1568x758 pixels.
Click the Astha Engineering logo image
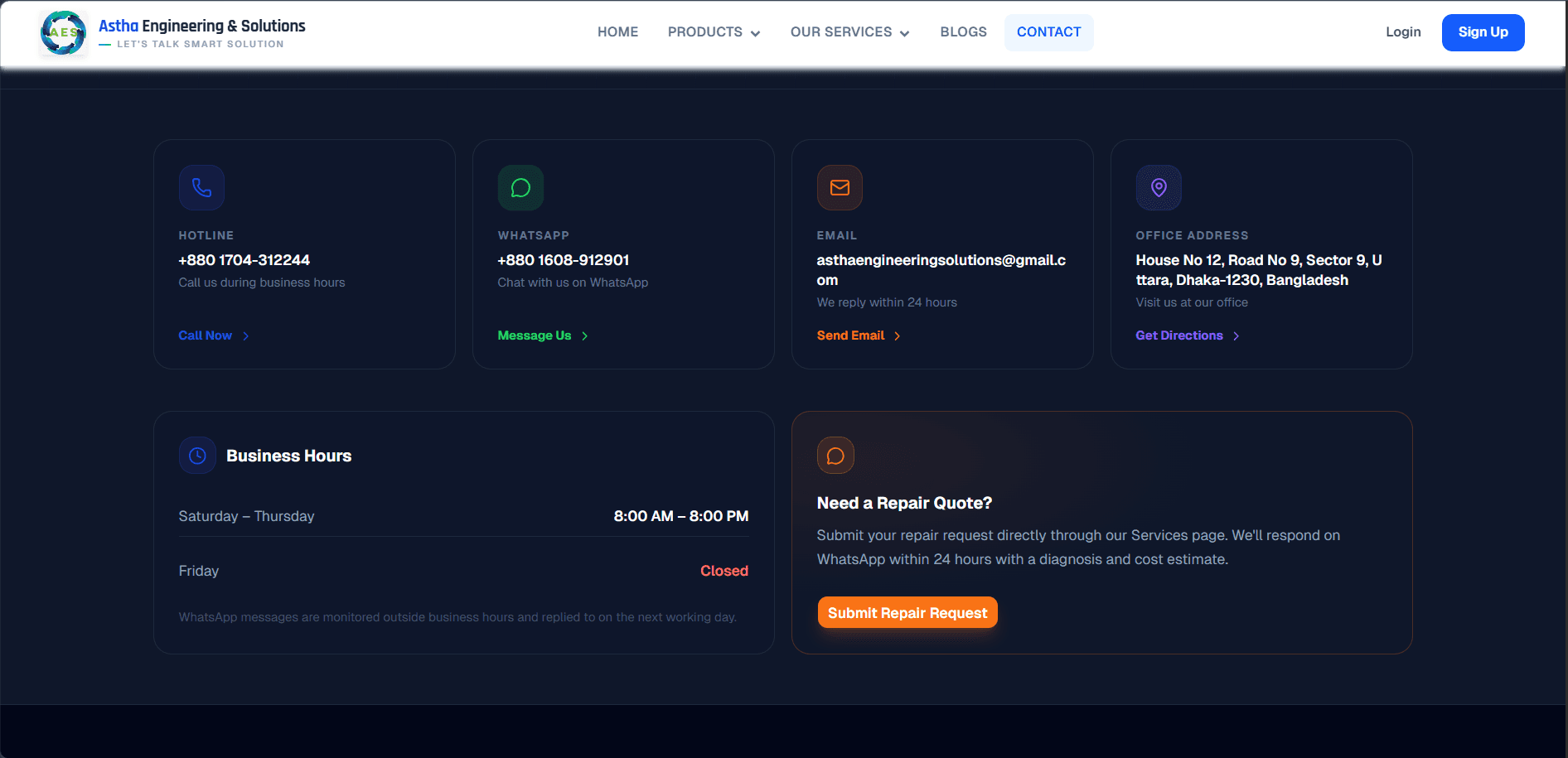(x=63, y=33)
